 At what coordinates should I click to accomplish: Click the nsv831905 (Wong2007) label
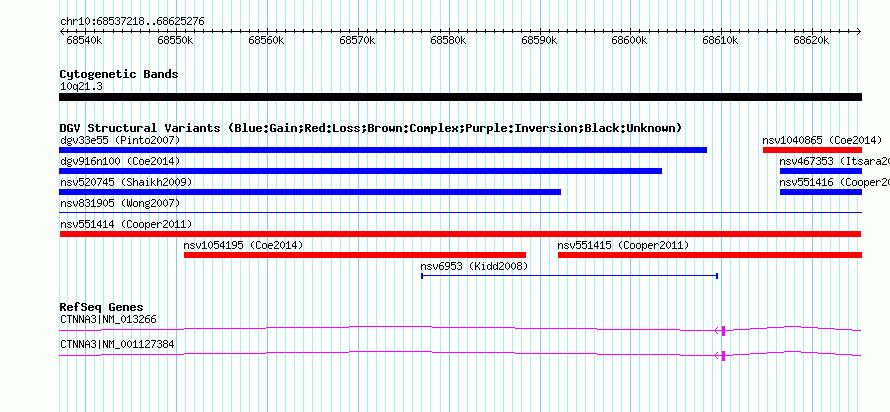tap(120, 203)
